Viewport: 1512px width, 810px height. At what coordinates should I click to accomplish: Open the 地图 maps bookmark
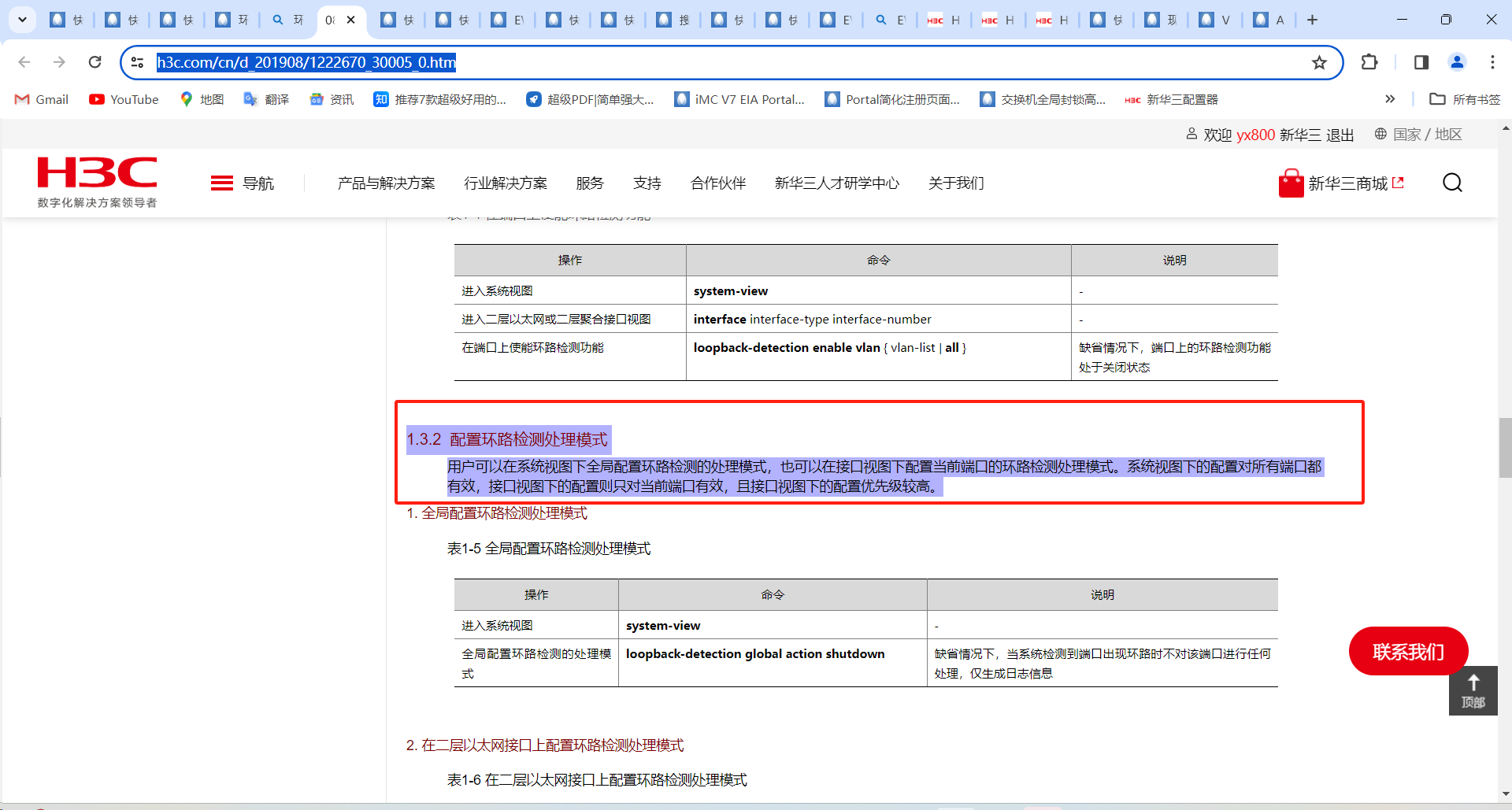tap(202, 99)
